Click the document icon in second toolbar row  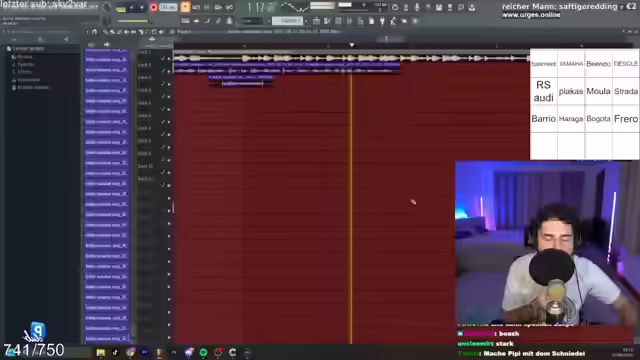tap(371, 21)
